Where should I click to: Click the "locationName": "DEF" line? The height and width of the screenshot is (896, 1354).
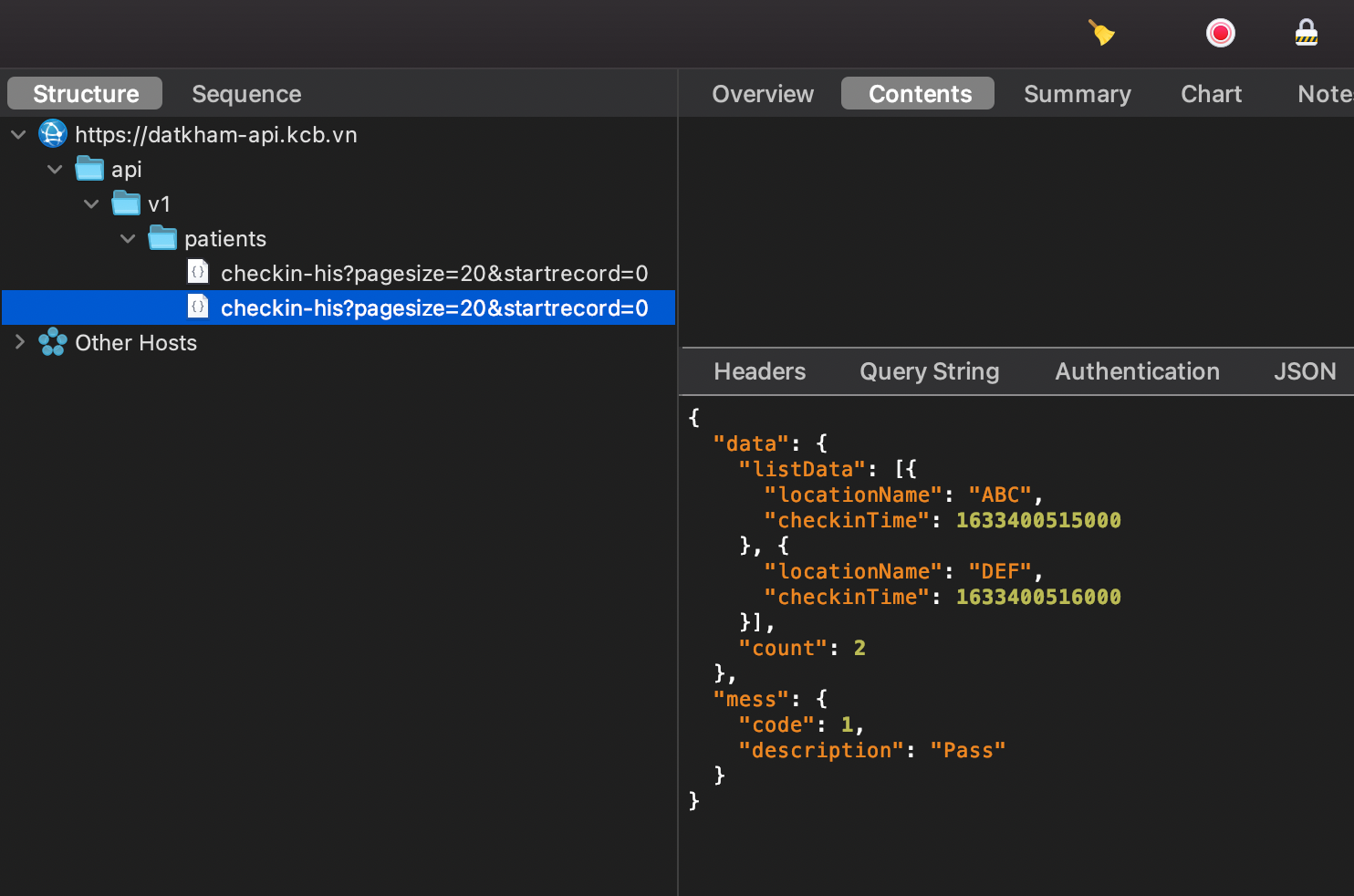coord(903,571)
